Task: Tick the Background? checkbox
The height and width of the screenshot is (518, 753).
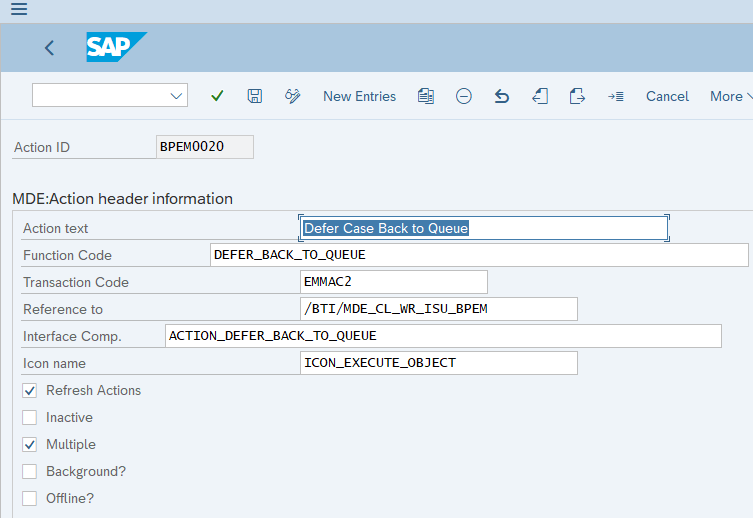Action: (x=30, y=471)
